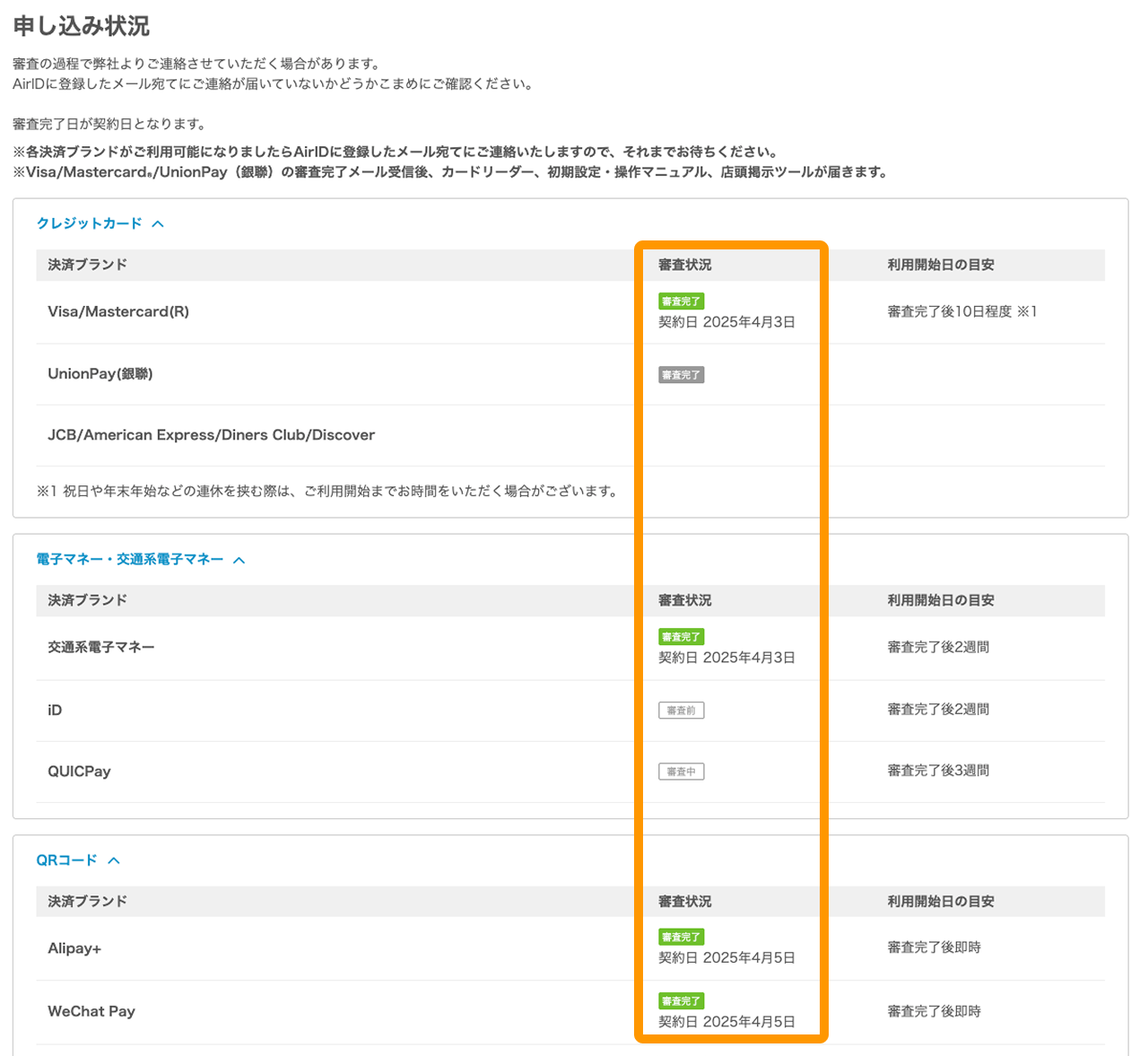
Task: Select the JCB/American Express/Diners Club/Discover row
Action: [211, 435]
